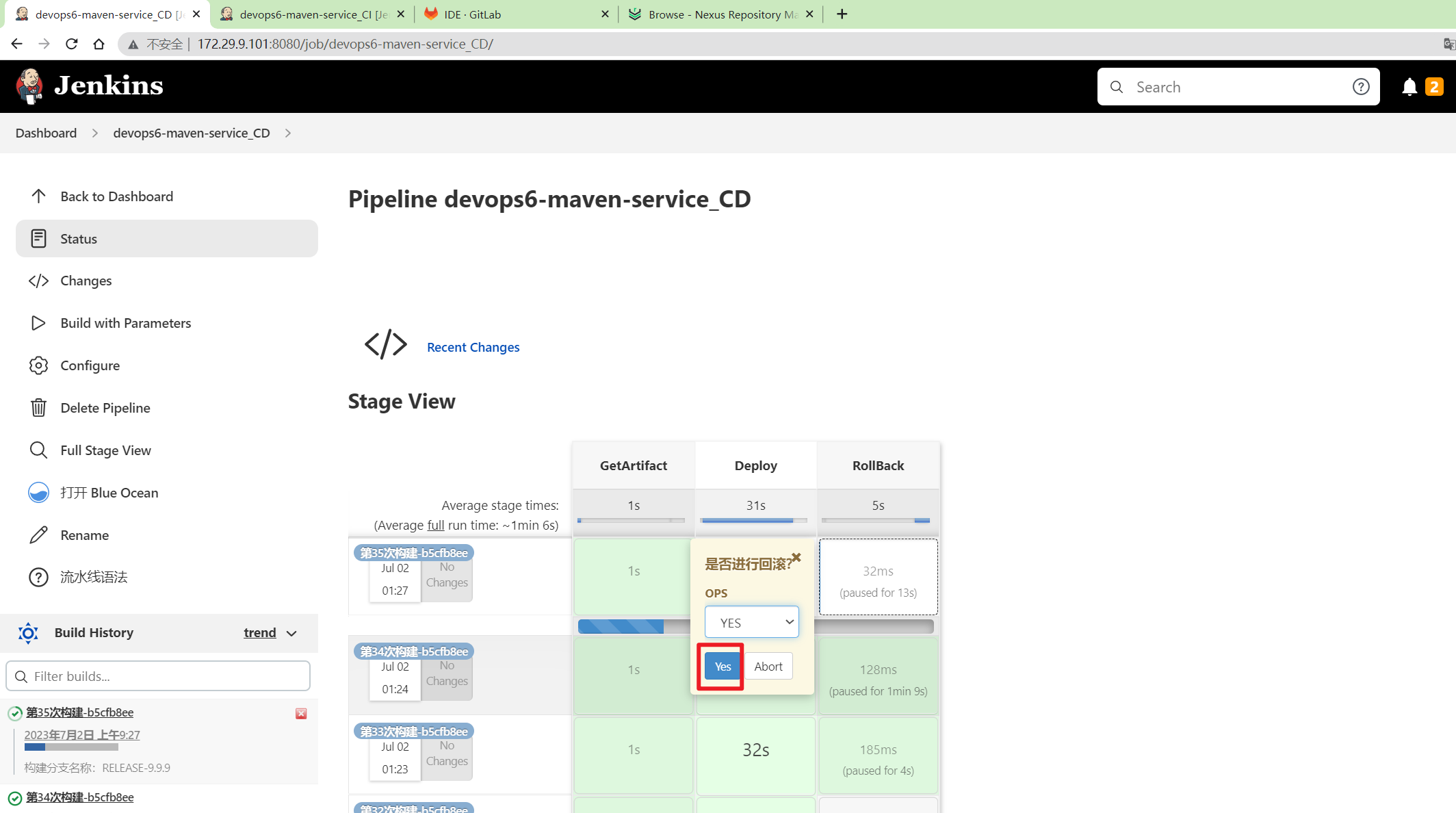Click build 34 success status icon

[x=14, y=798]
